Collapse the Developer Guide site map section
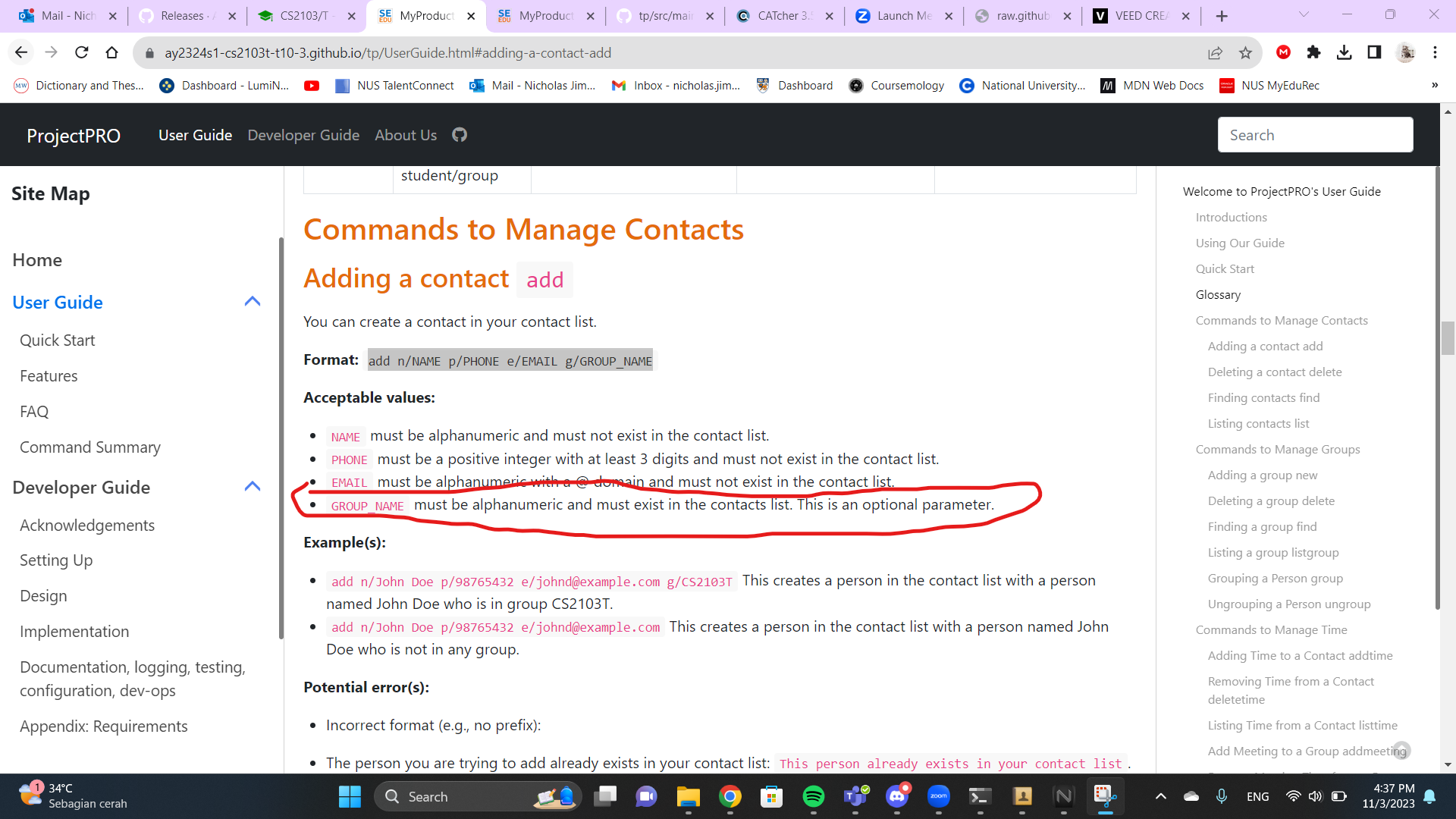Viewport: 1456px width, 819px height. coord(253,487)
